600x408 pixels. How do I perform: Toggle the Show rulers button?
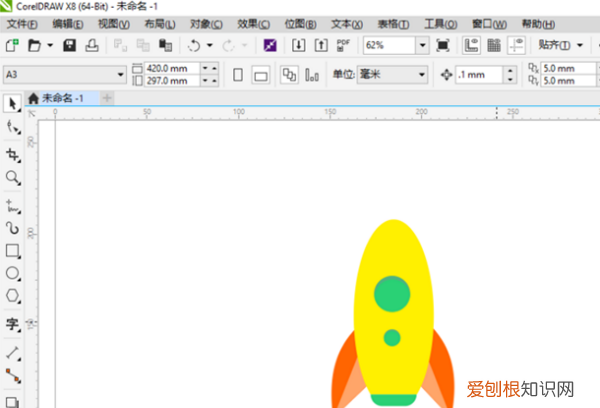(x=471, y=46)
